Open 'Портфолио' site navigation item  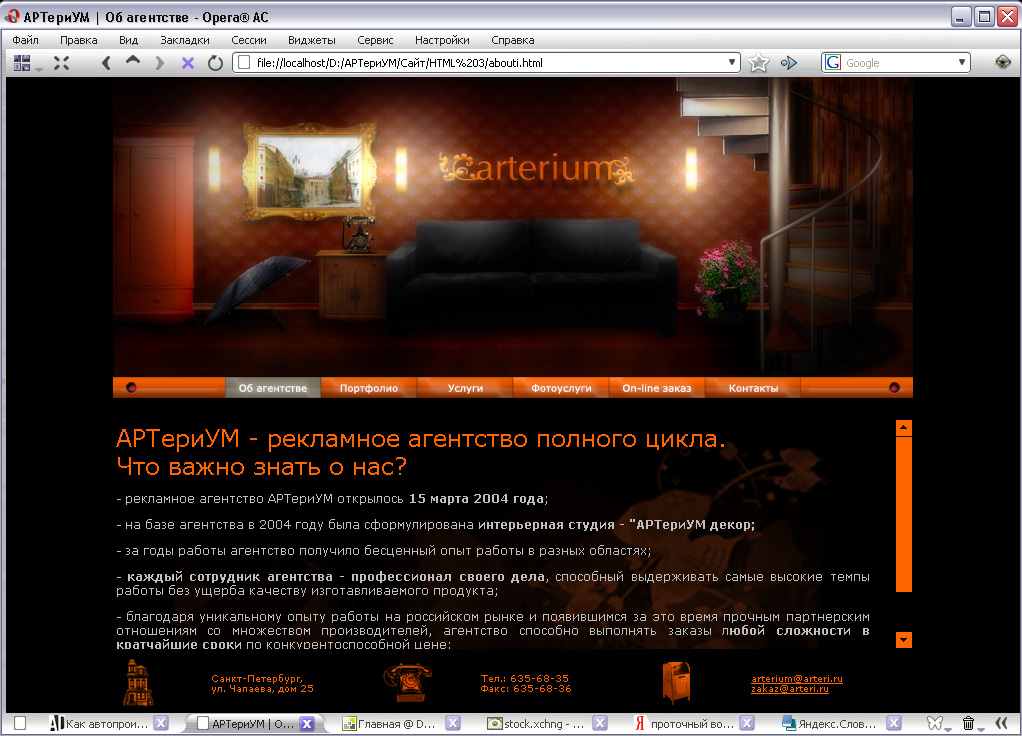tap(369, 388)
